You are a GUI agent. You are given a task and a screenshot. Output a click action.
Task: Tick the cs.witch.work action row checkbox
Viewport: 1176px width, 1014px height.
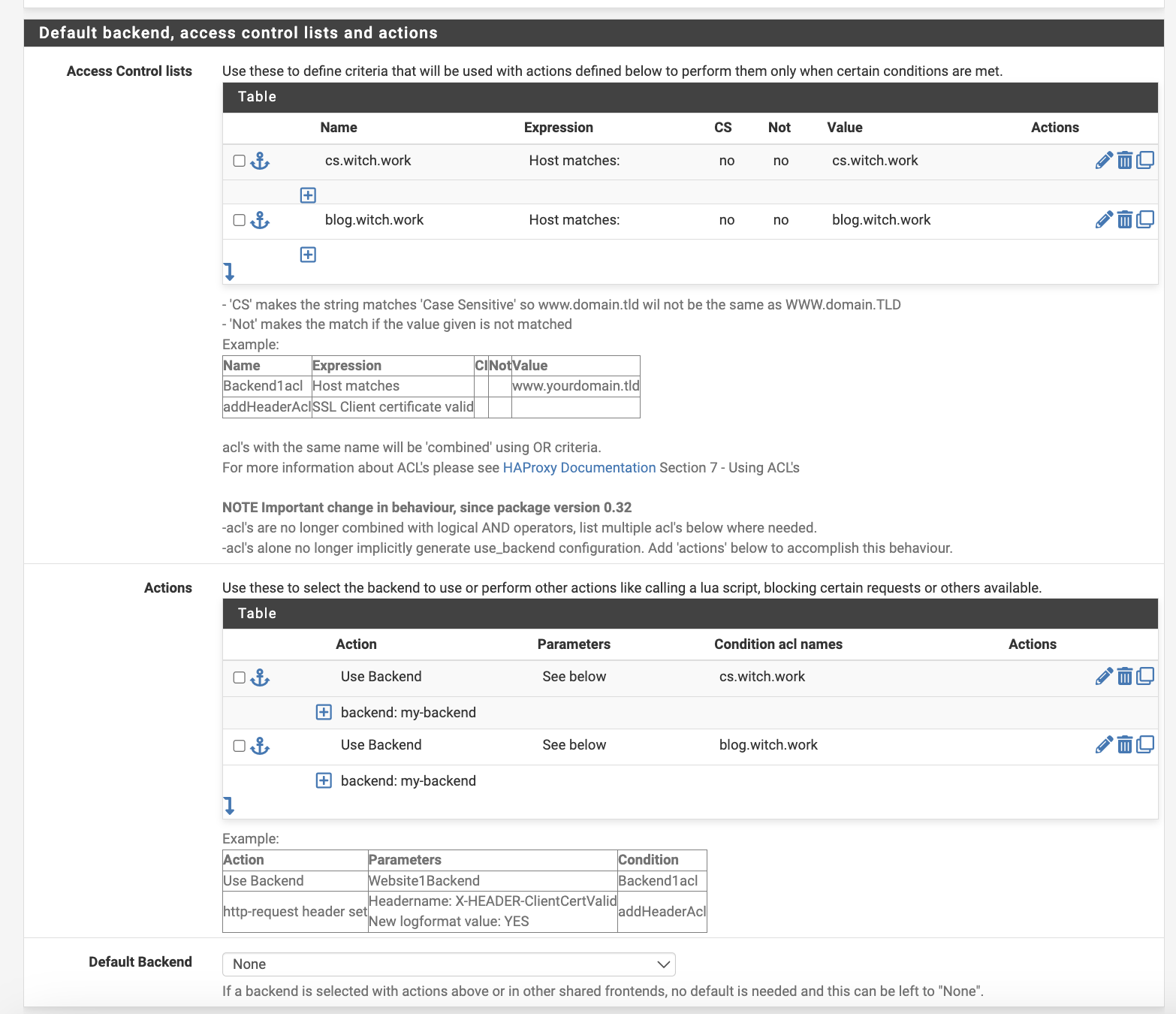pyautogui.click(x=239, y=678)
